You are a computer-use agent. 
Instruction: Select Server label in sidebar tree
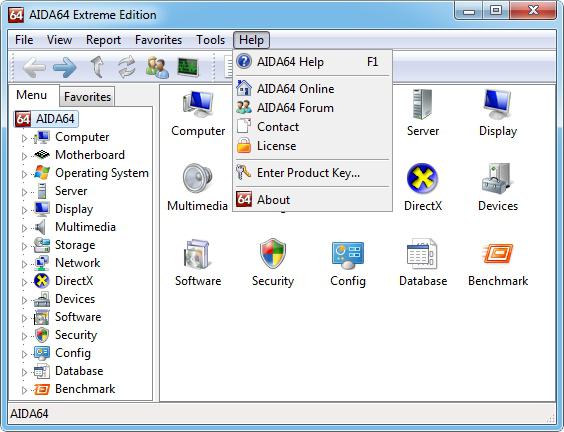(71, 191)
